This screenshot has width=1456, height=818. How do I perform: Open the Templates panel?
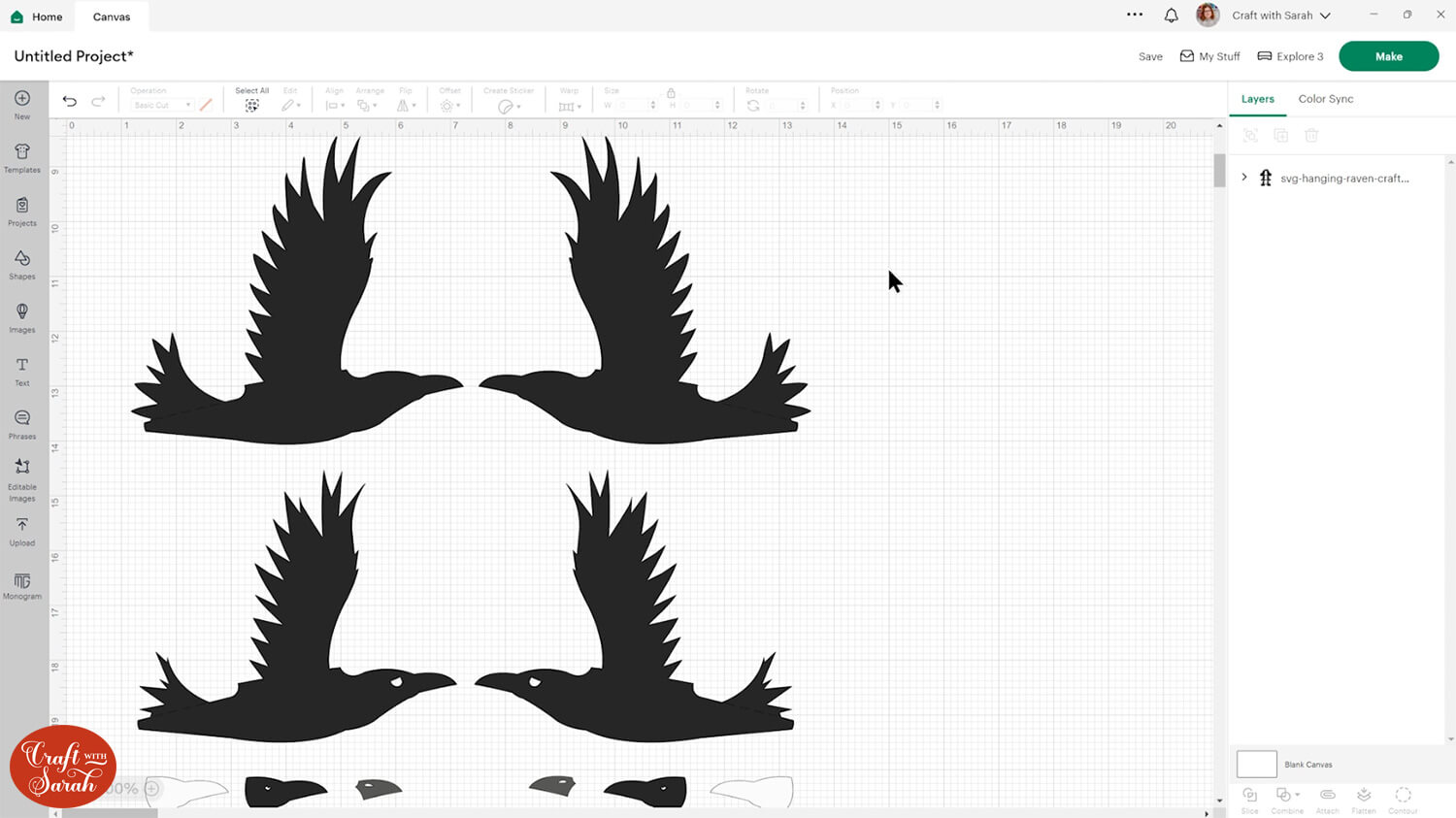21,157
